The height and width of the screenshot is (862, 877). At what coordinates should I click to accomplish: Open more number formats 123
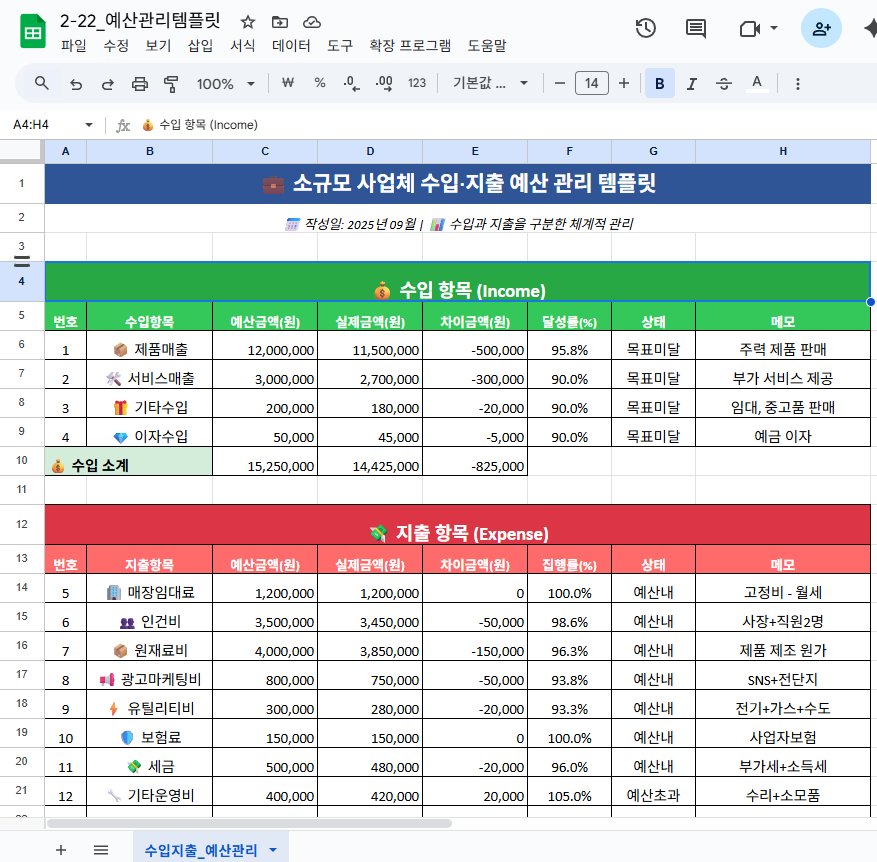point(417,83)
